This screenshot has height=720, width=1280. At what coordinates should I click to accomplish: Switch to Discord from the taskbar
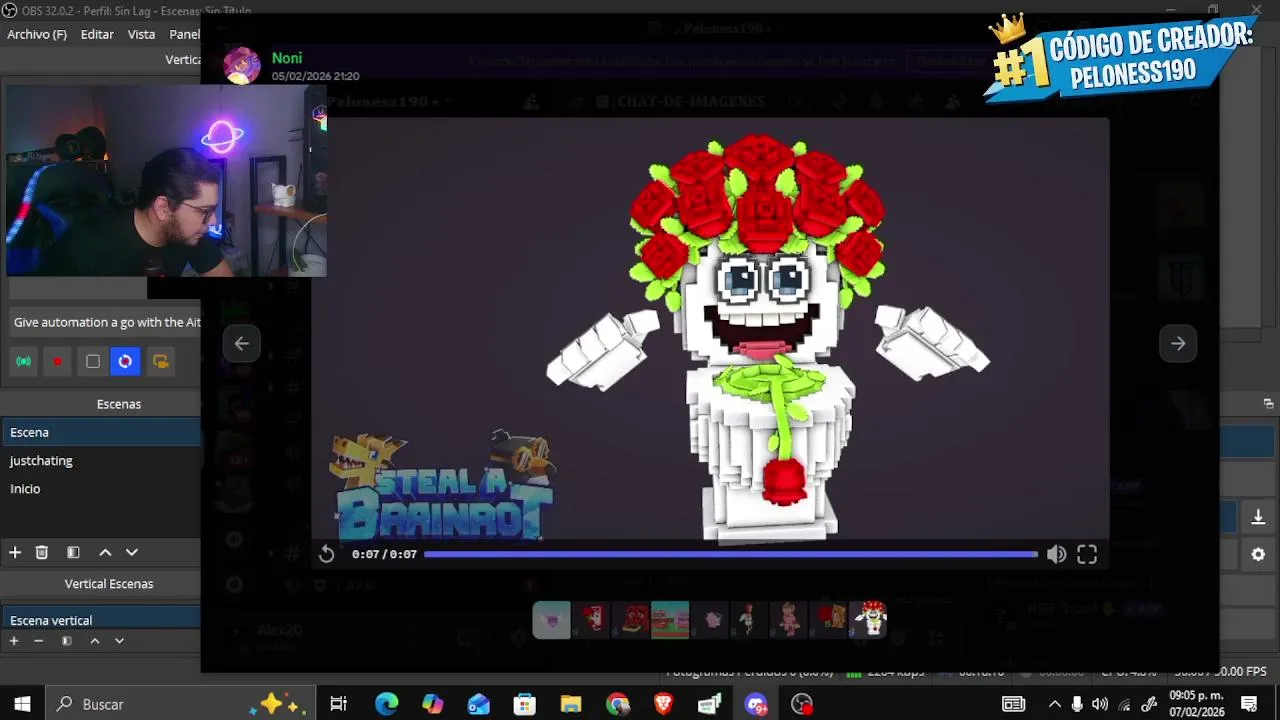(x=756, y=704)
